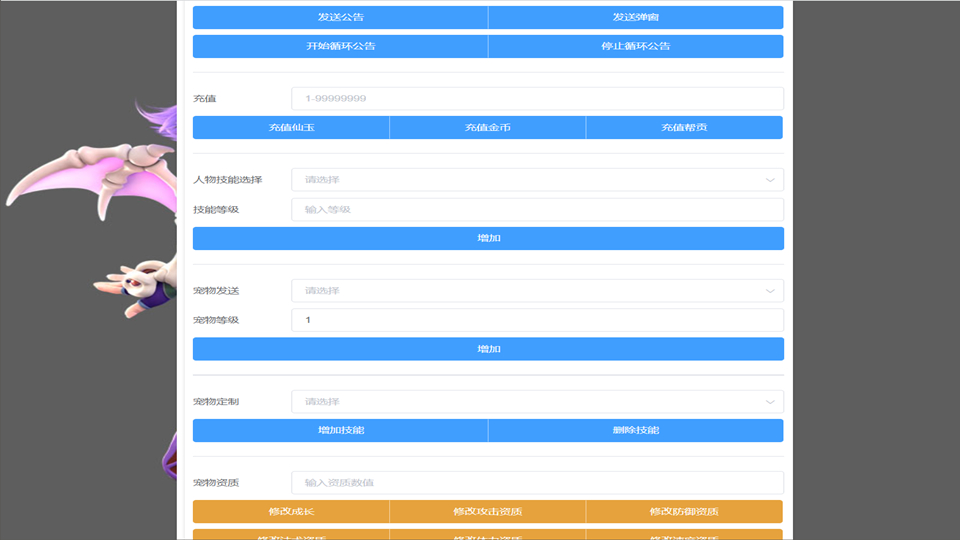Click the 宠物资质 label text
Image resolution: width=960 pixels, height=540 pixels.
tap(216, 482)
